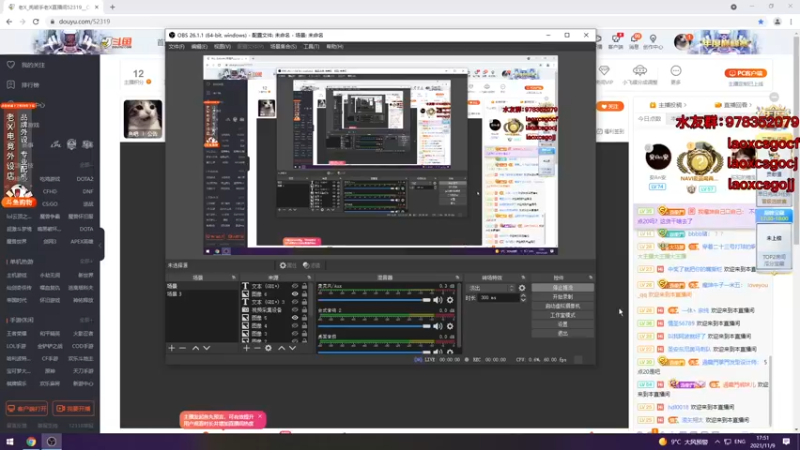This screenshot has height=450, width=800.
Task: Adjust second mixer channel volume slider
Action: tap(374, 326)
